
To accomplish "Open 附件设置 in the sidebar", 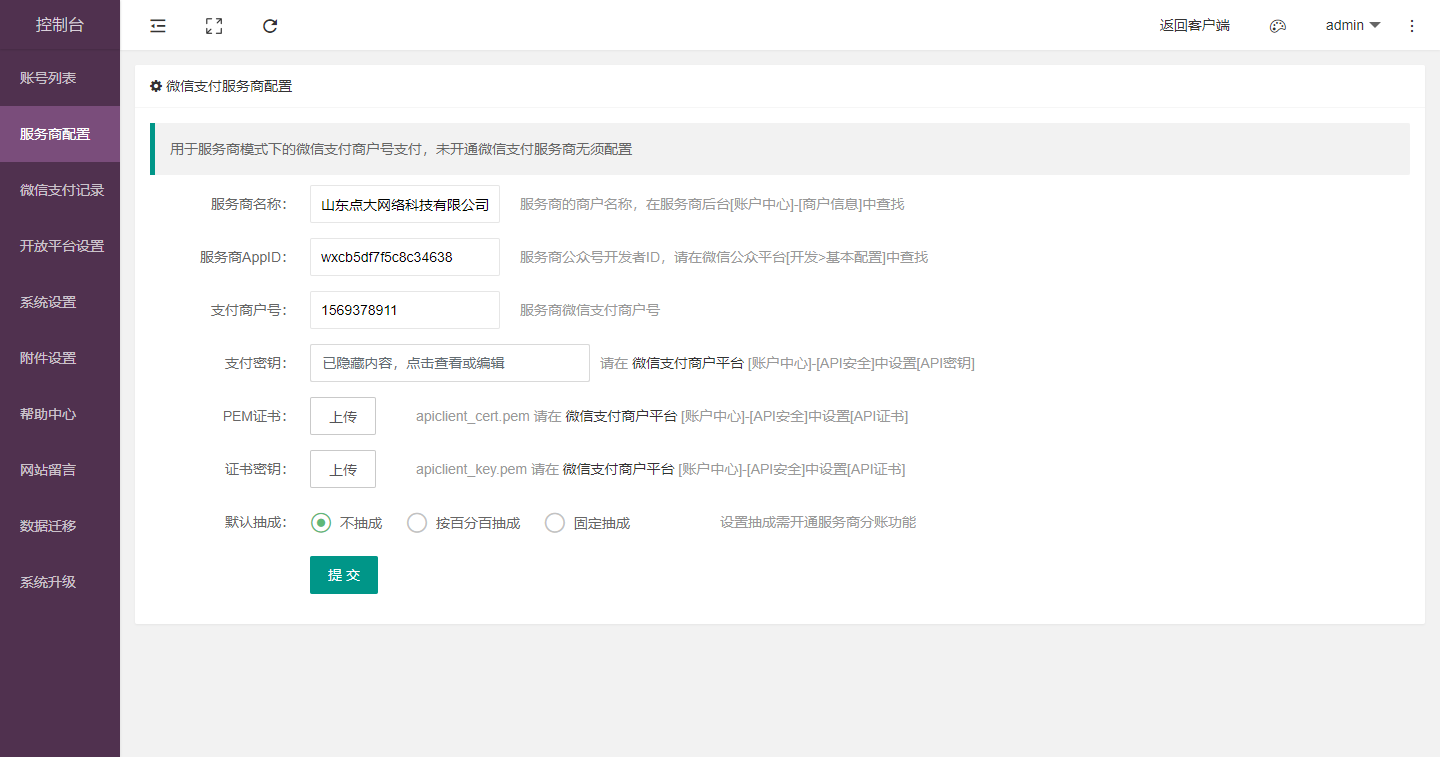I will click(x=60, y=358).
